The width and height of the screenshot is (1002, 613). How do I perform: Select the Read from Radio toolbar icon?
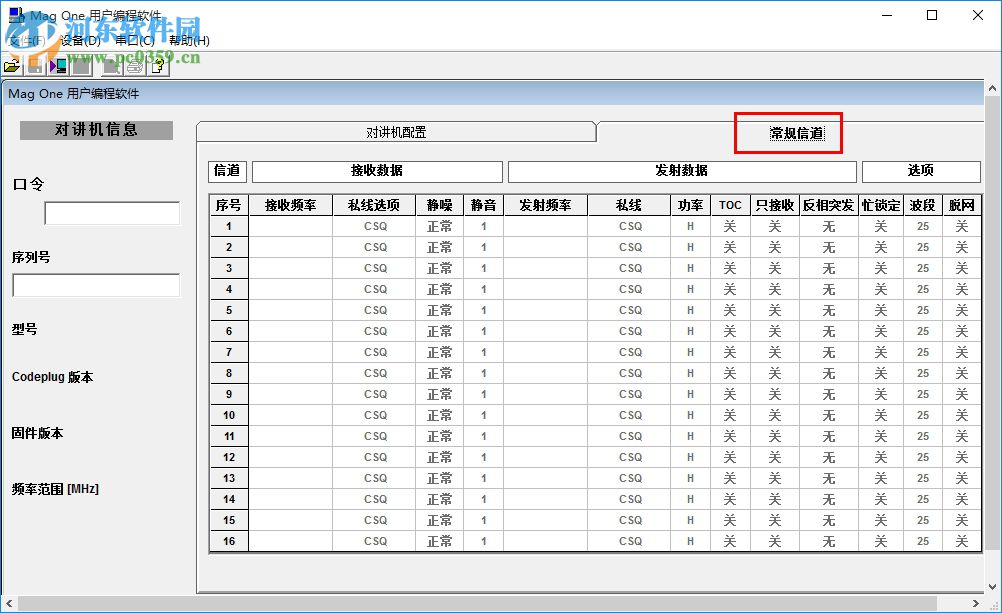pyautogui.click(x=57, y=65)
